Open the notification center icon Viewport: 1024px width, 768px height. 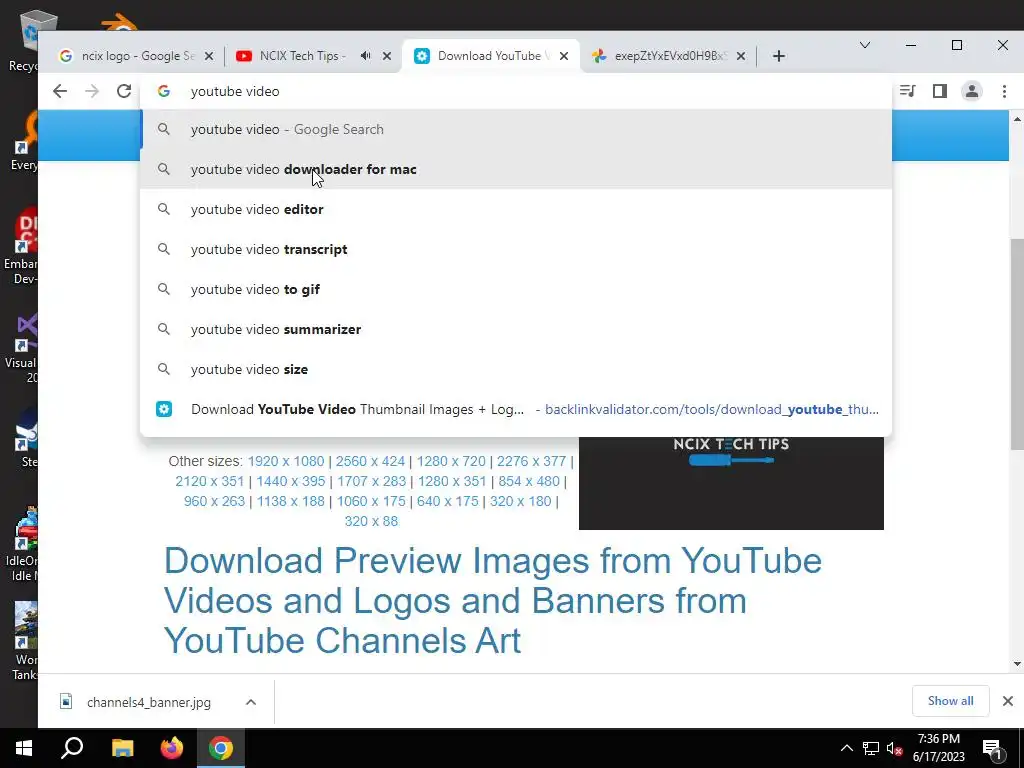pyautogui.click(x=992, y=748)
